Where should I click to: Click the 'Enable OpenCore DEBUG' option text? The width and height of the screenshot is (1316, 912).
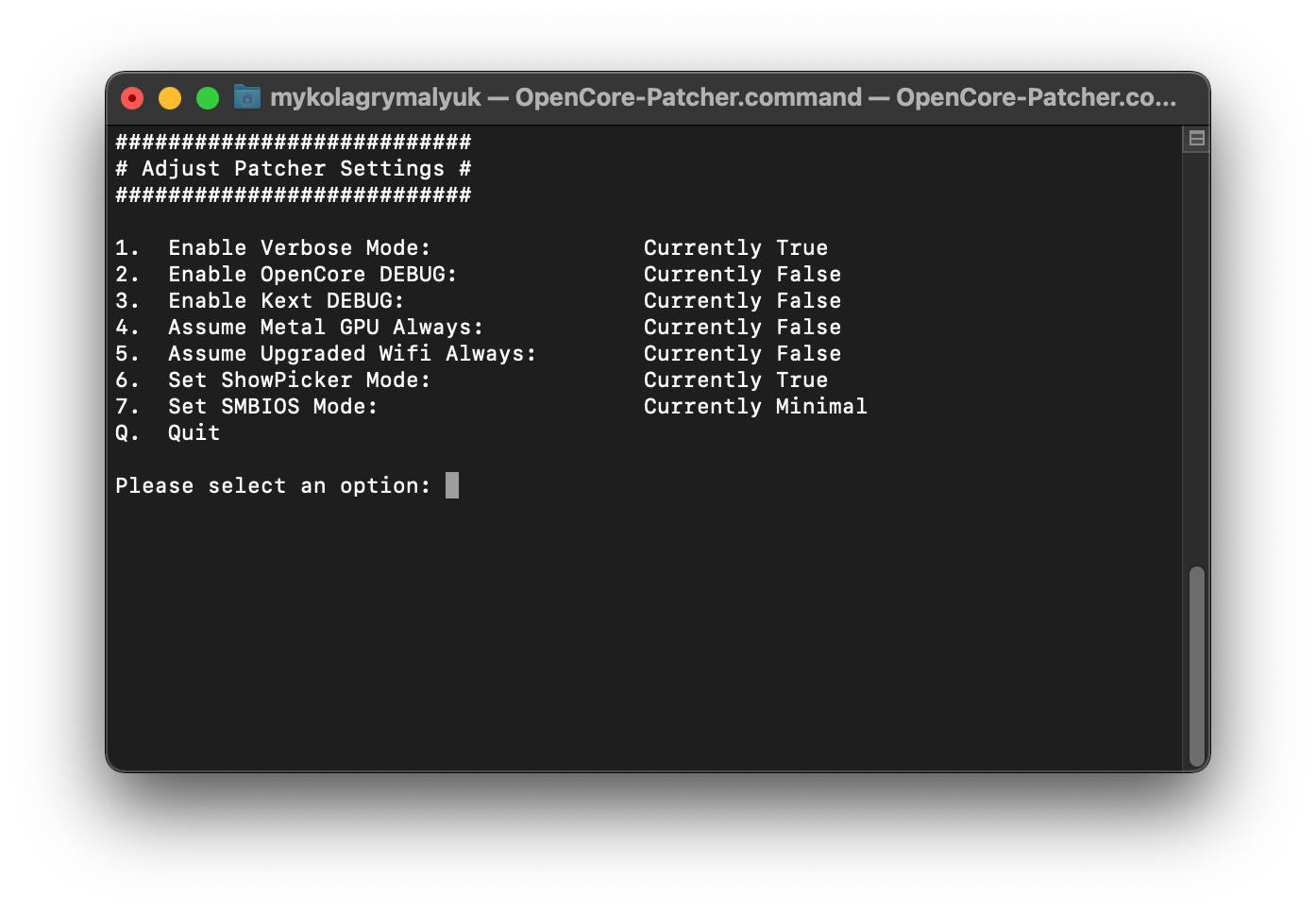click(312, 275)
